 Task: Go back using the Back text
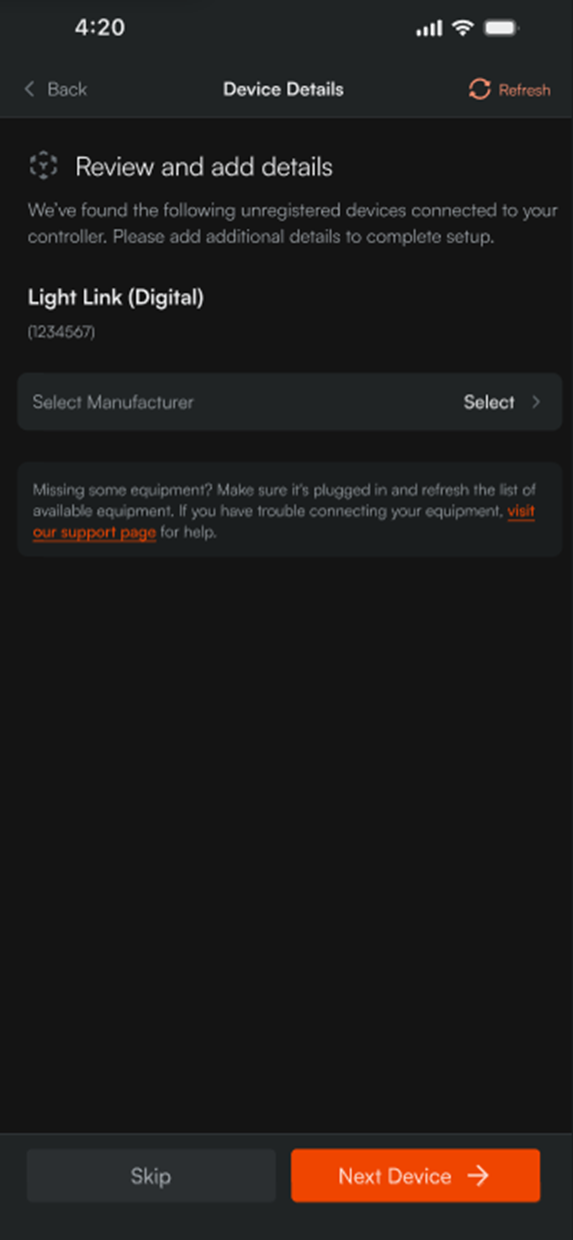click(67, 89)
